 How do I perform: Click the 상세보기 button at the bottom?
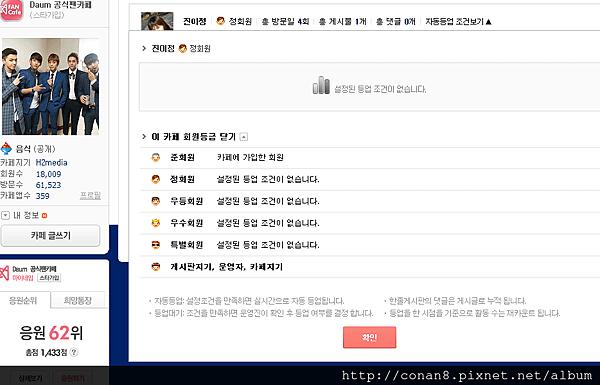[x=31, y=378]
